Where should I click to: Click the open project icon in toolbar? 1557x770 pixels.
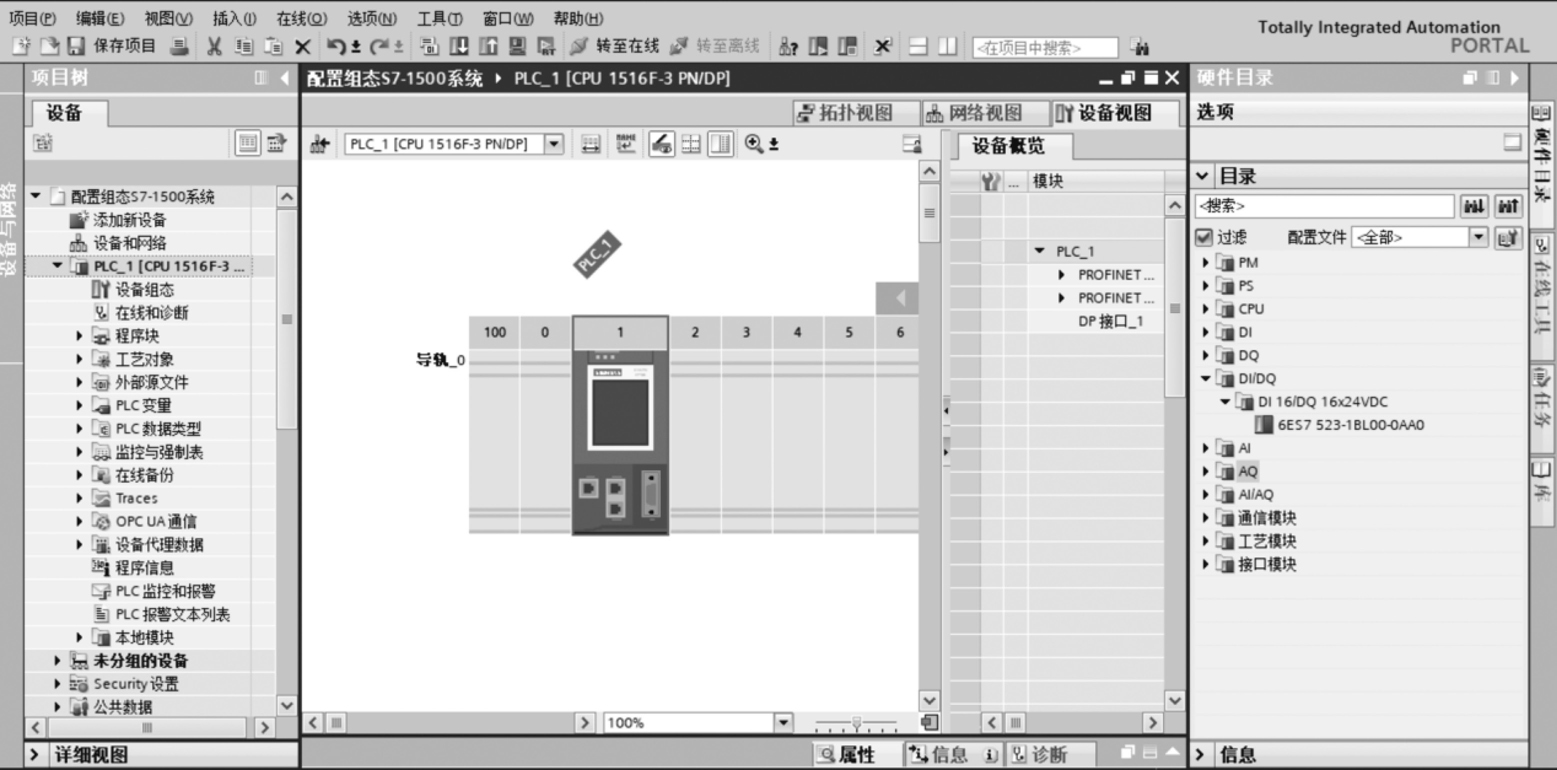tap(48, 46)
